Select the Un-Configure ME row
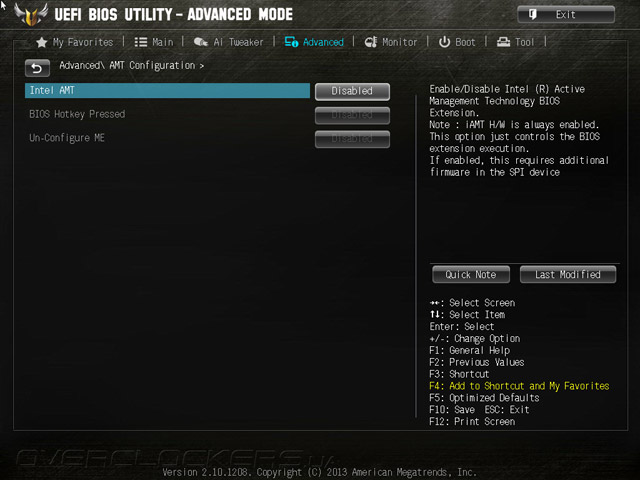Screen dimensions: 640x480 click(x=167, y=138)
